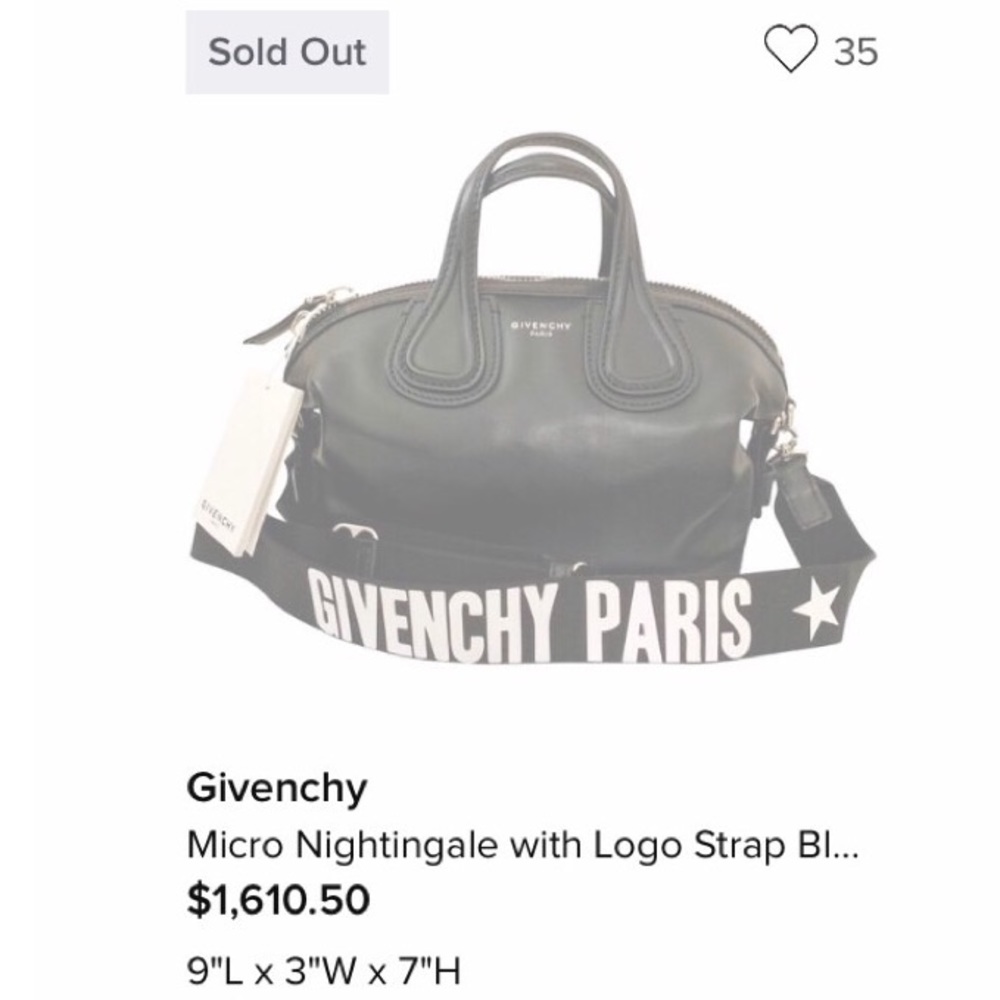Click the small Givenchy Paris logo on bag
The width and height of the screenshot is (1000, 1000).
click(x=531, y=327)
